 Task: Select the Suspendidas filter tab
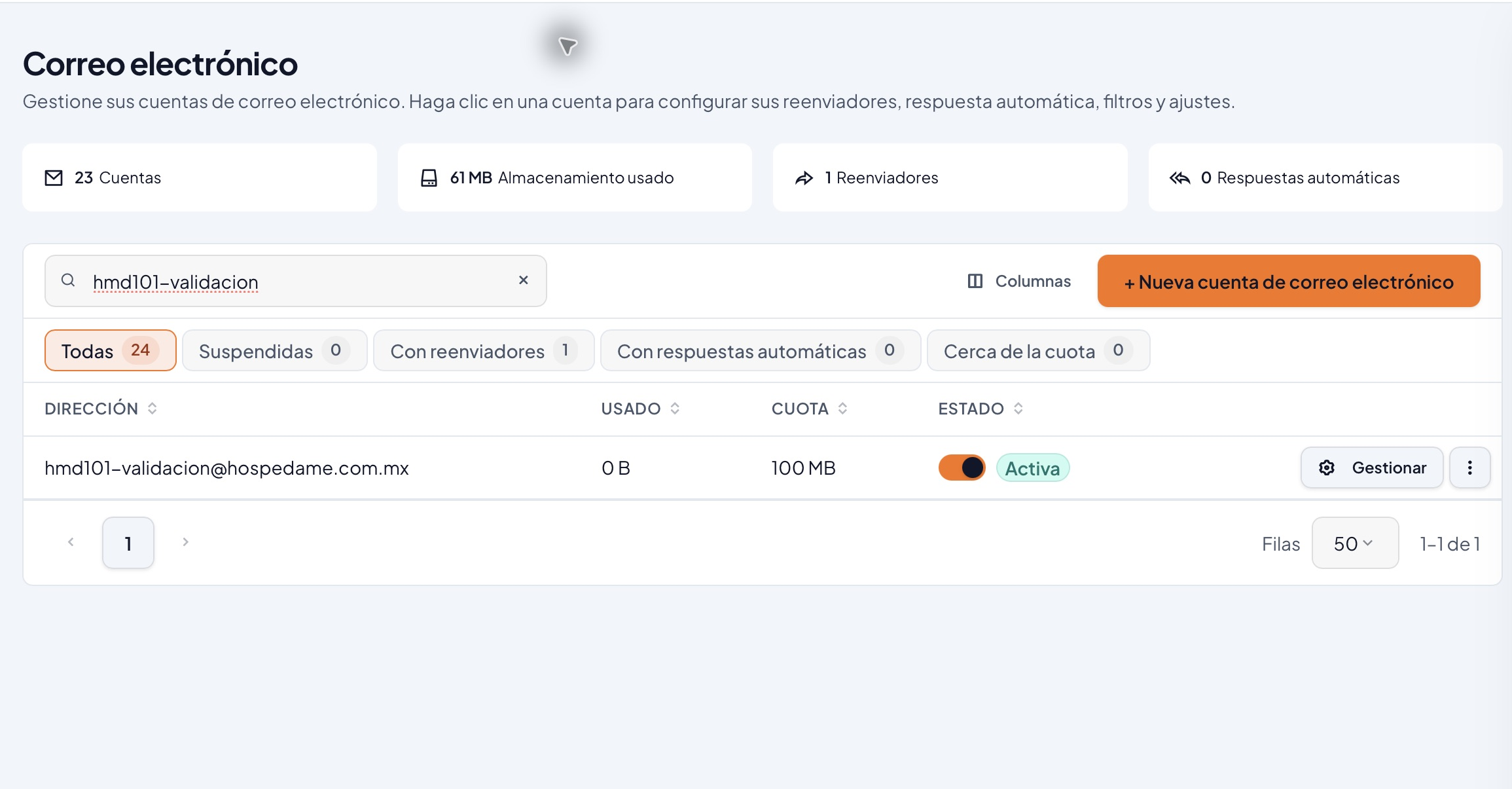(275, 350)
